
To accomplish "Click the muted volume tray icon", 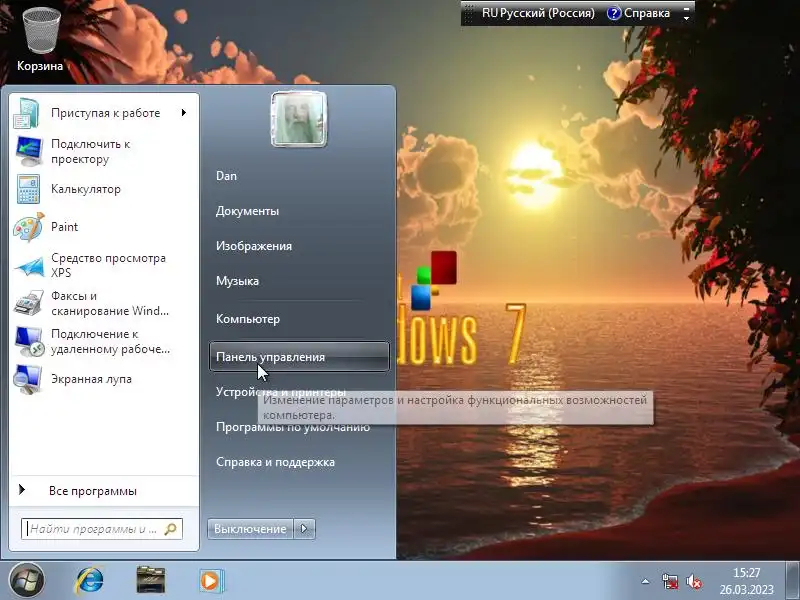I will pyautogui.click(x=693, y=581).
